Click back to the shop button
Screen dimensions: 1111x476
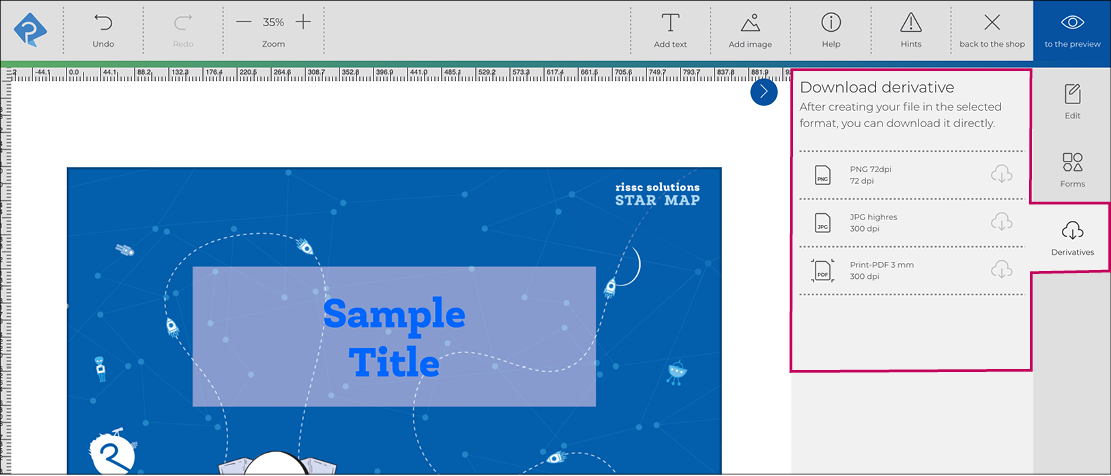[992, 23]
